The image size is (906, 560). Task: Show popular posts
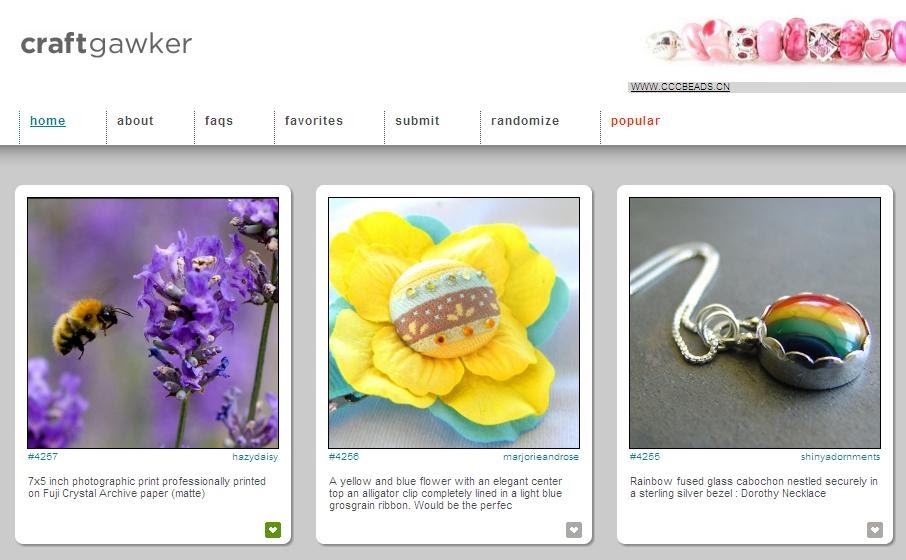[636, 121]
